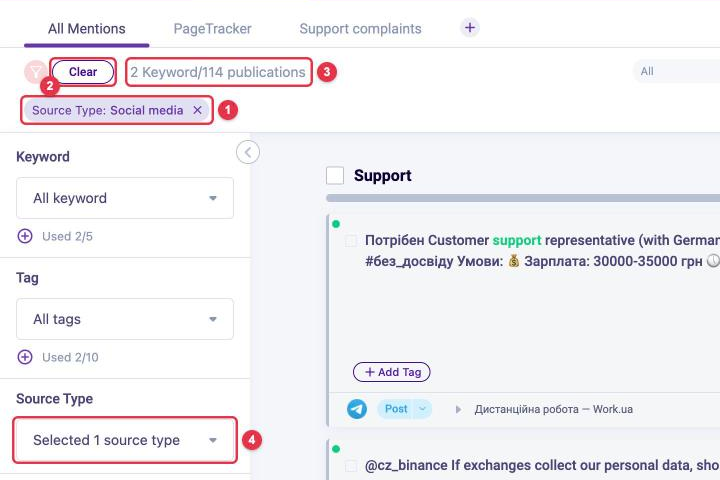720x480 pixels.
Task: Click the Source Type section heading
Action: [55, 399]
